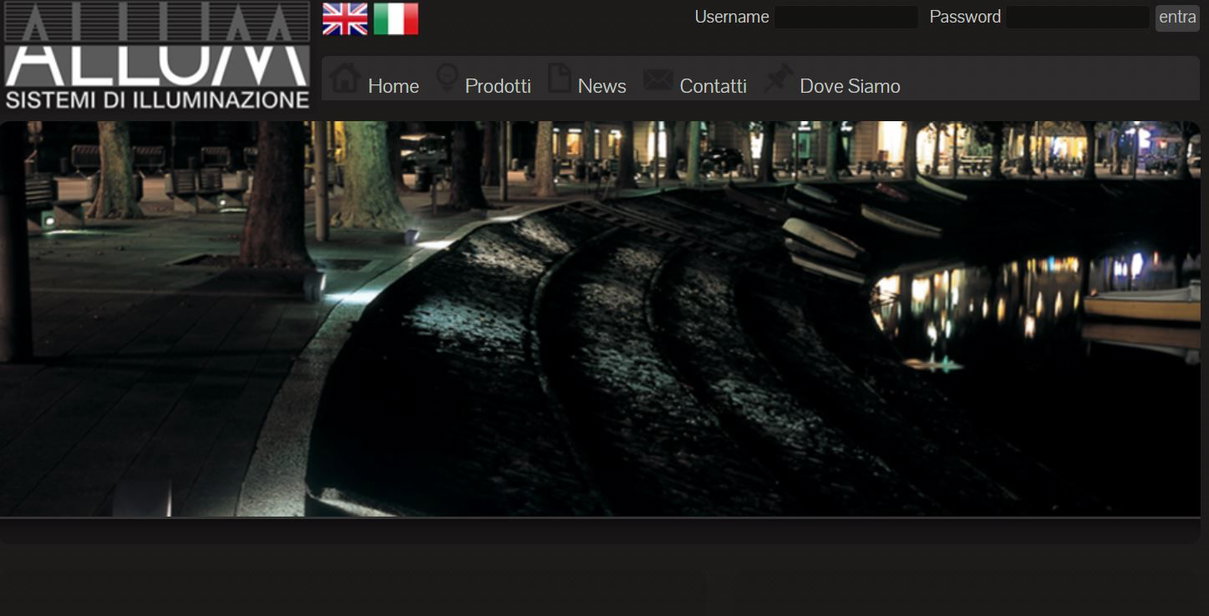The image size is (1209, 616).
Task: Click the Username label text
Action: click(x=732, y=17)
